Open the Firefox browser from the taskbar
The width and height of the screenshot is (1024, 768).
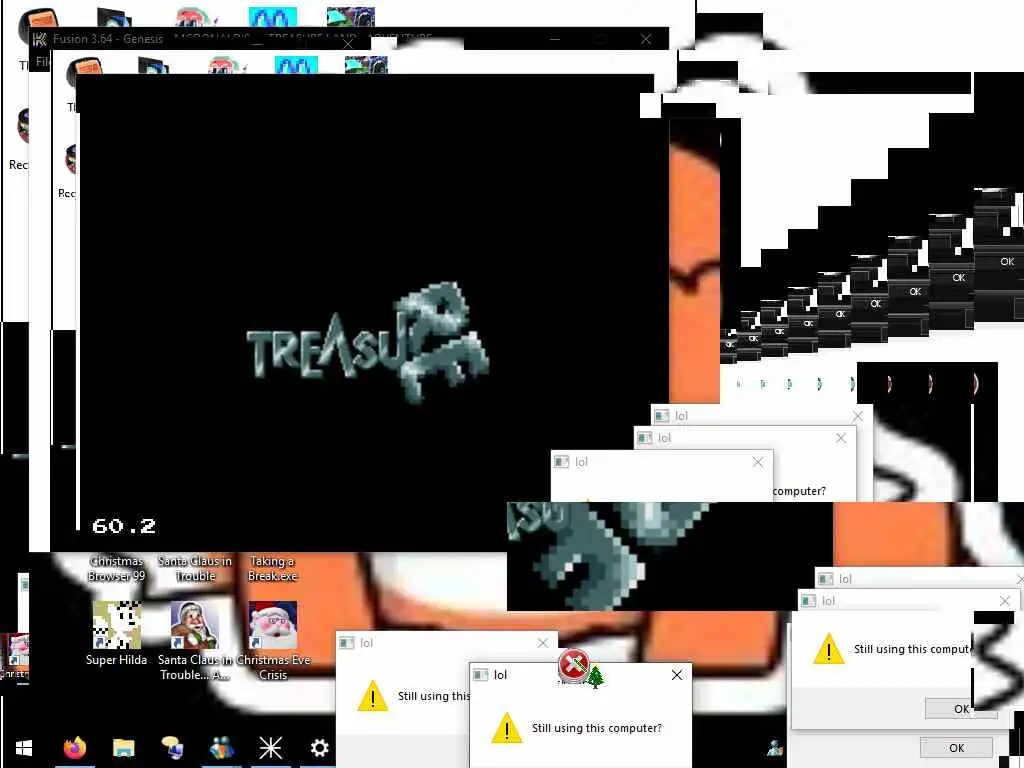74,747
